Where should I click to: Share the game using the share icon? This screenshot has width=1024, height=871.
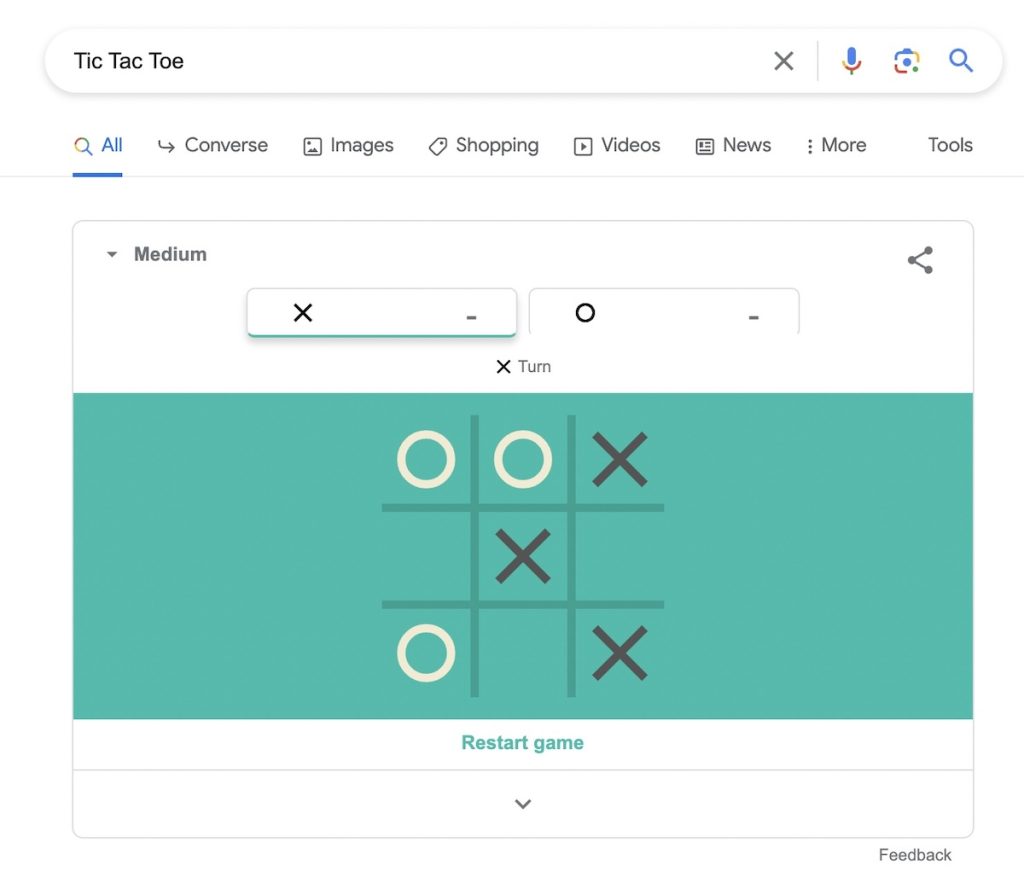920,259
